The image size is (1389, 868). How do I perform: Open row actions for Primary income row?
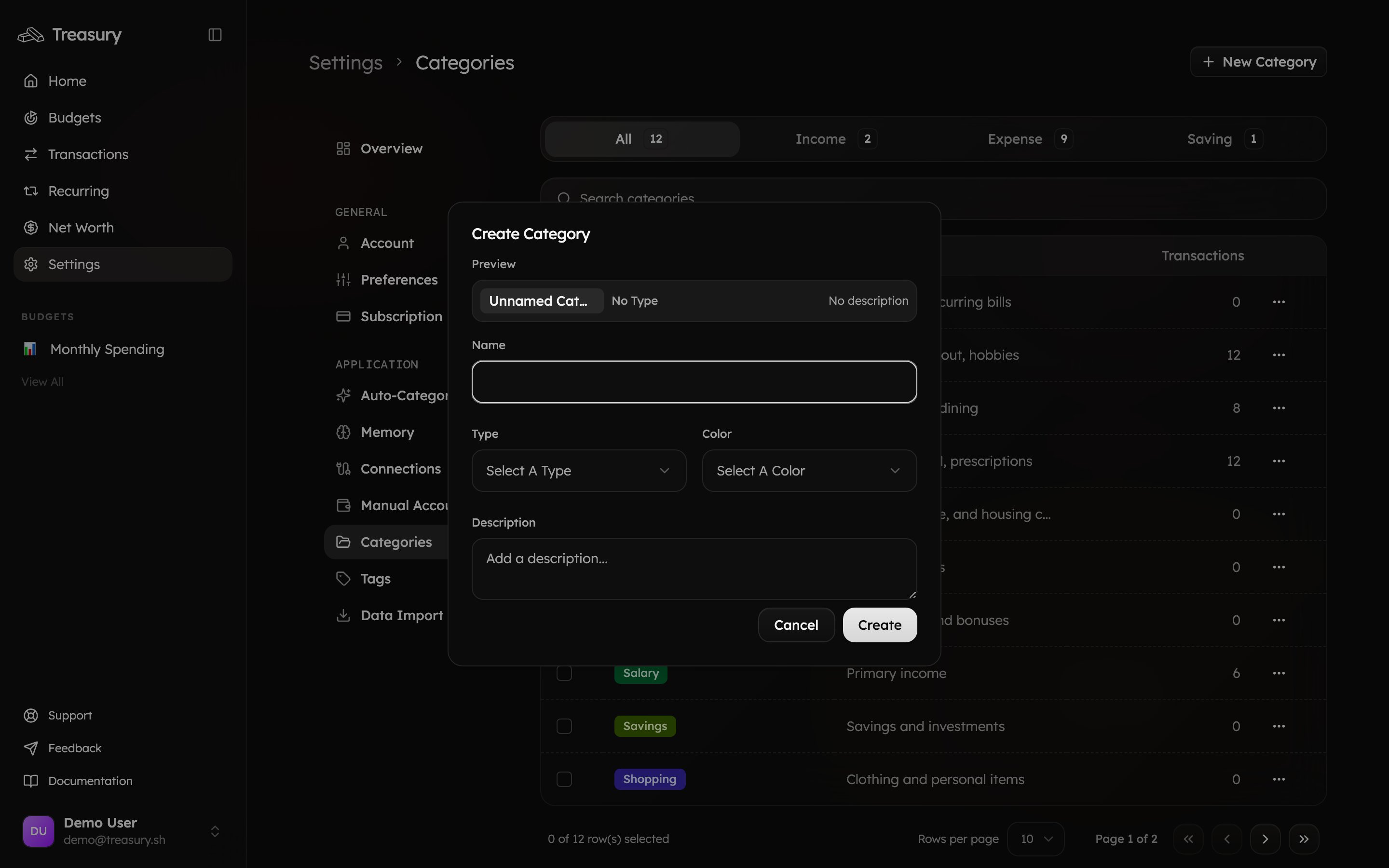point(1279,673)
